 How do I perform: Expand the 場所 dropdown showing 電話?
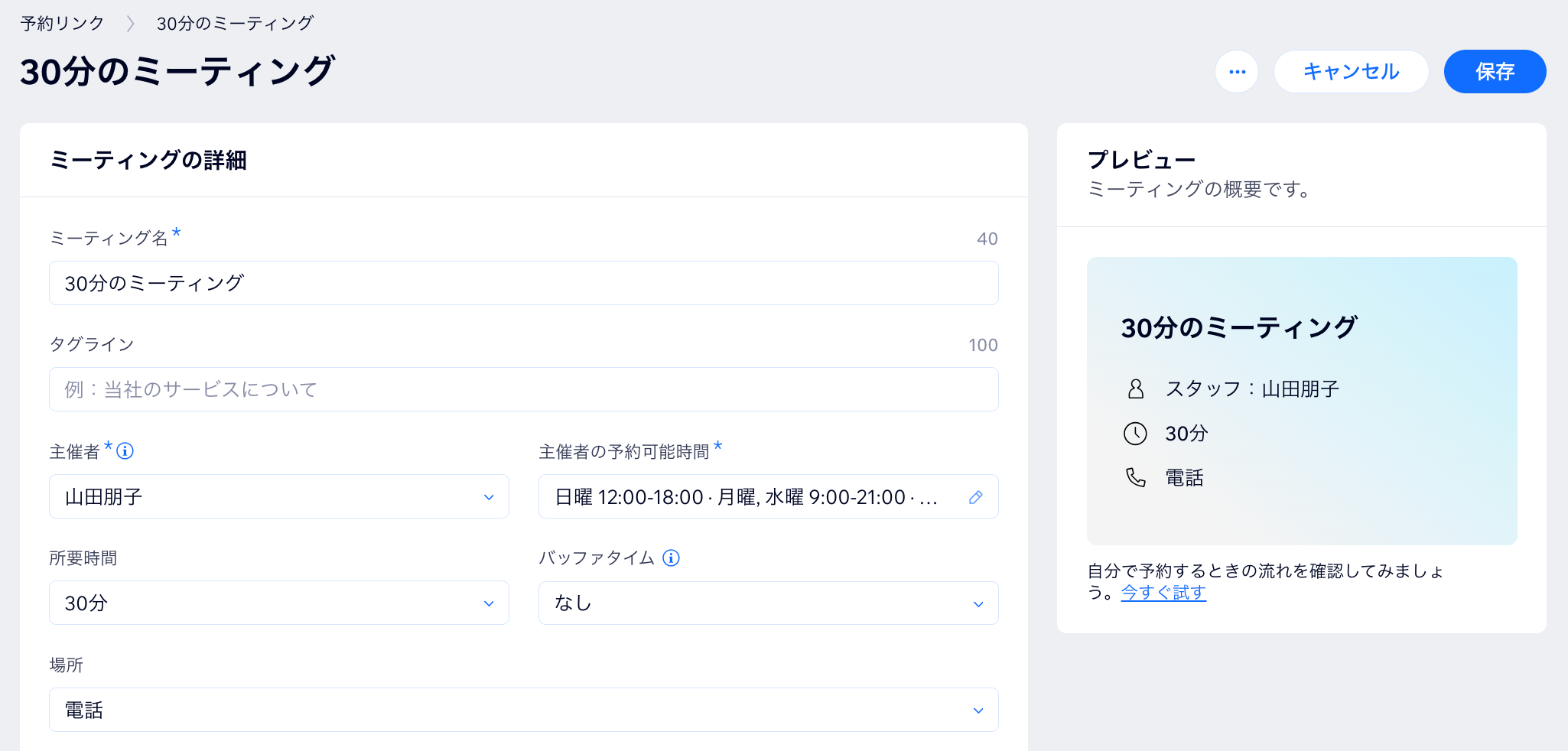524,710
